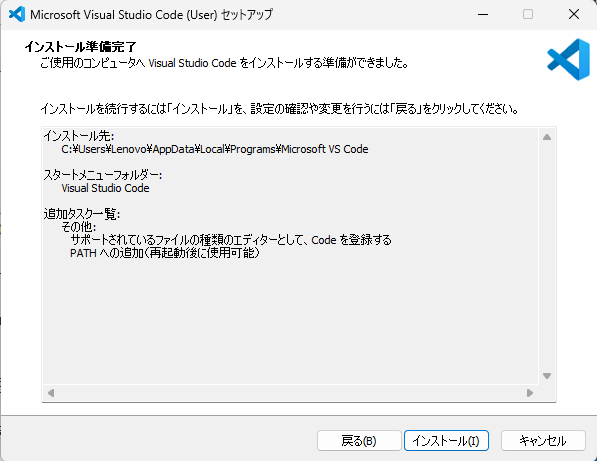Image resolution: width=597 pixels, height=461 pixels.
Task: Click the install path C:¥Users¥Lenovo¥AppData text
Action: (215, 149)
